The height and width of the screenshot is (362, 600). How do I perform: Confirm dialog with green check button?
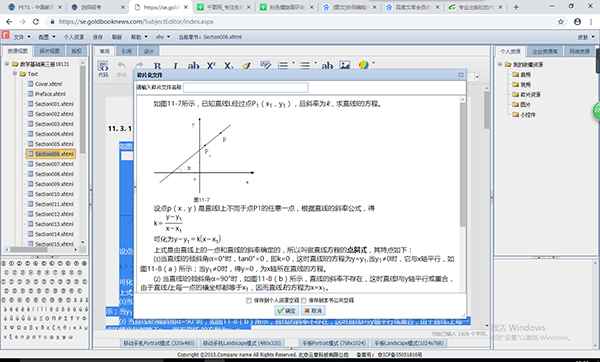point(287,311)
